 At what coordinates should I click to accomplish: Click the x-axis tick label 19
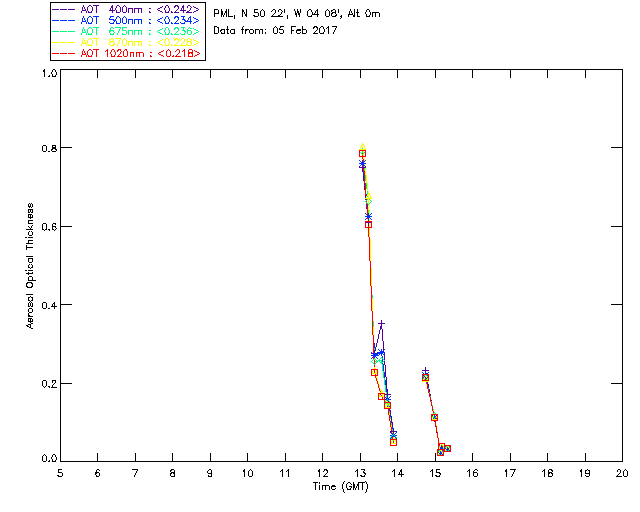pyautogui.click(x=585, y=473)
